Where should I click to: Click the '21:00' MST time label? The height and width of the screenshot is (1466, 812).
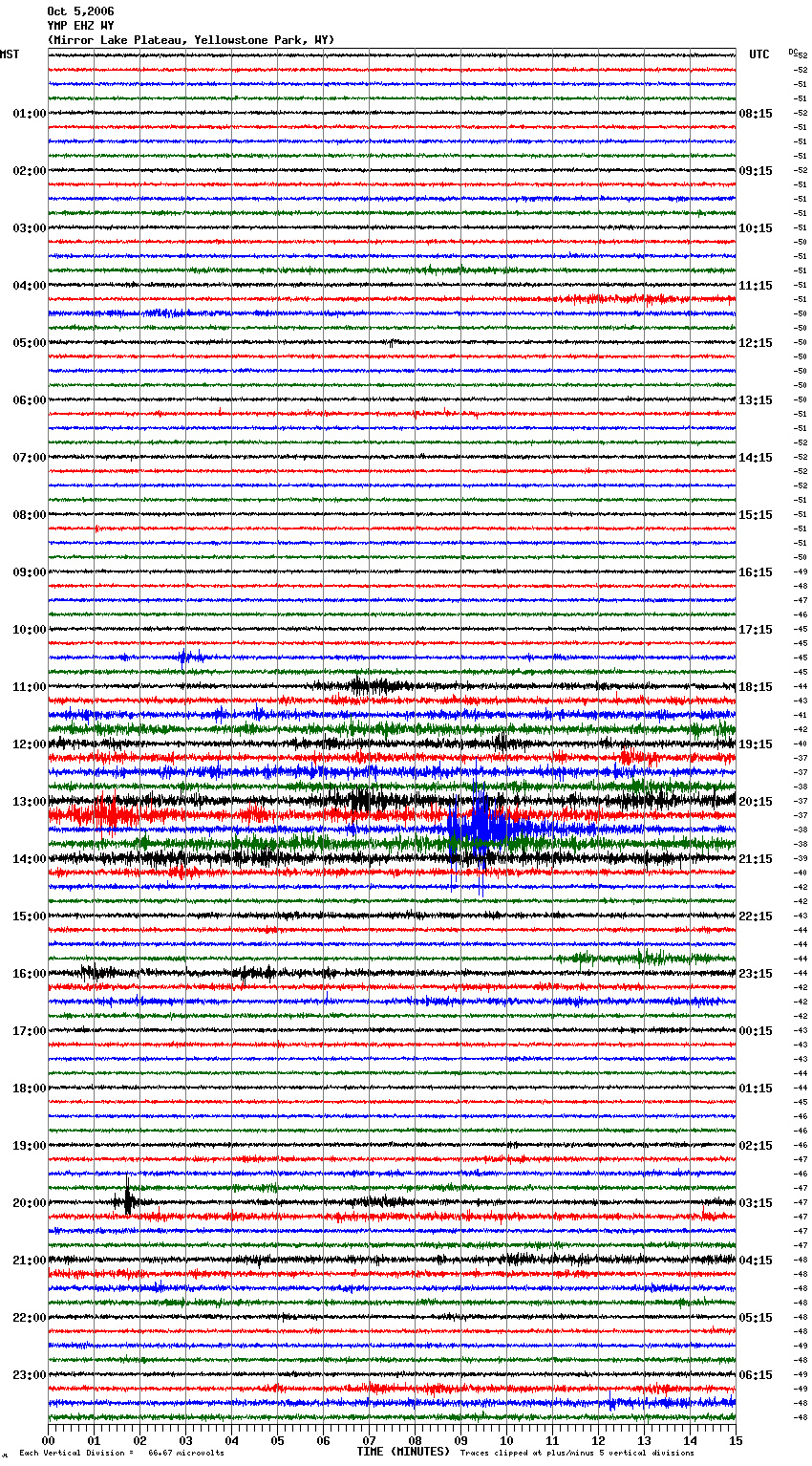[30, 1261]
